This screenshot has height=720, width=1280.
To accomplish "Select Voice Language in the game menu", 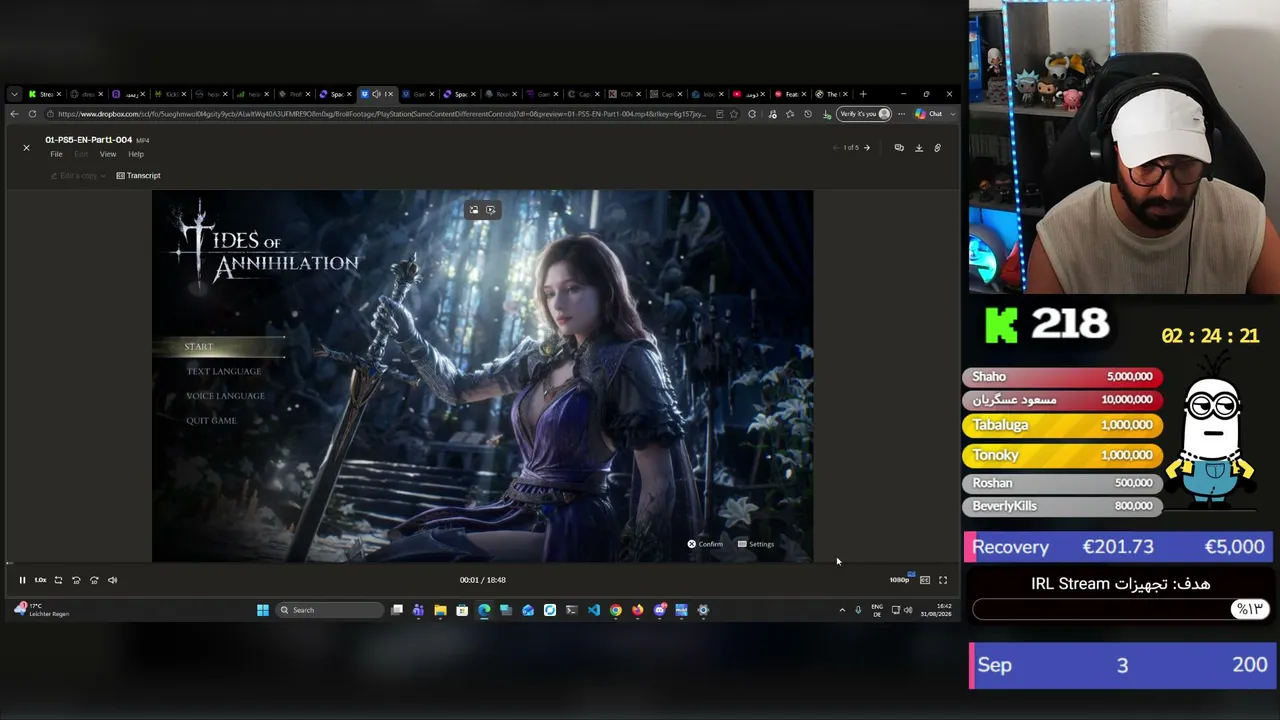I will (x=225, y=396).
